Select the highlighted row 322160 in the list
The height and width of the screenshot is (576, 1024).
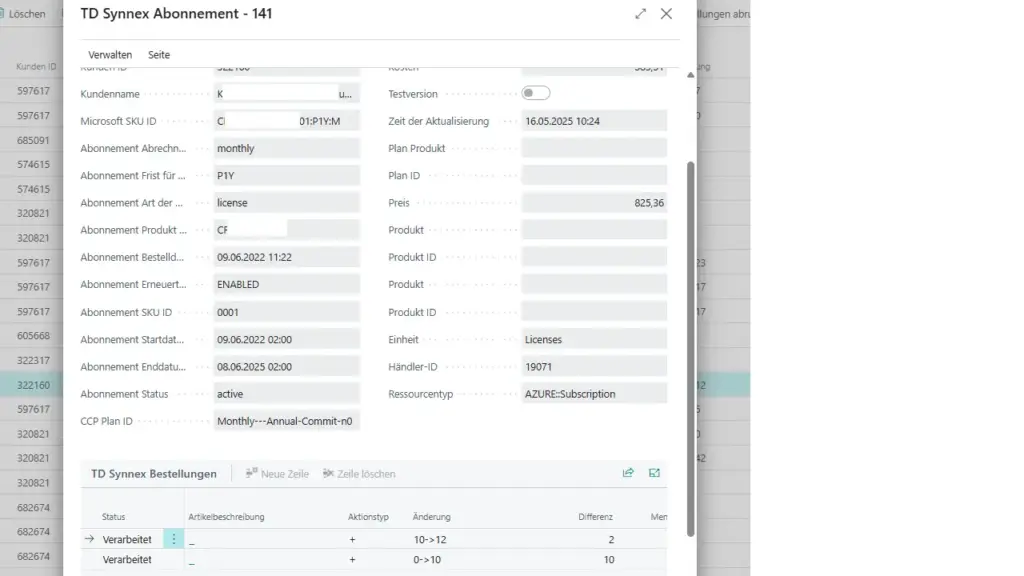click(33, 384)
